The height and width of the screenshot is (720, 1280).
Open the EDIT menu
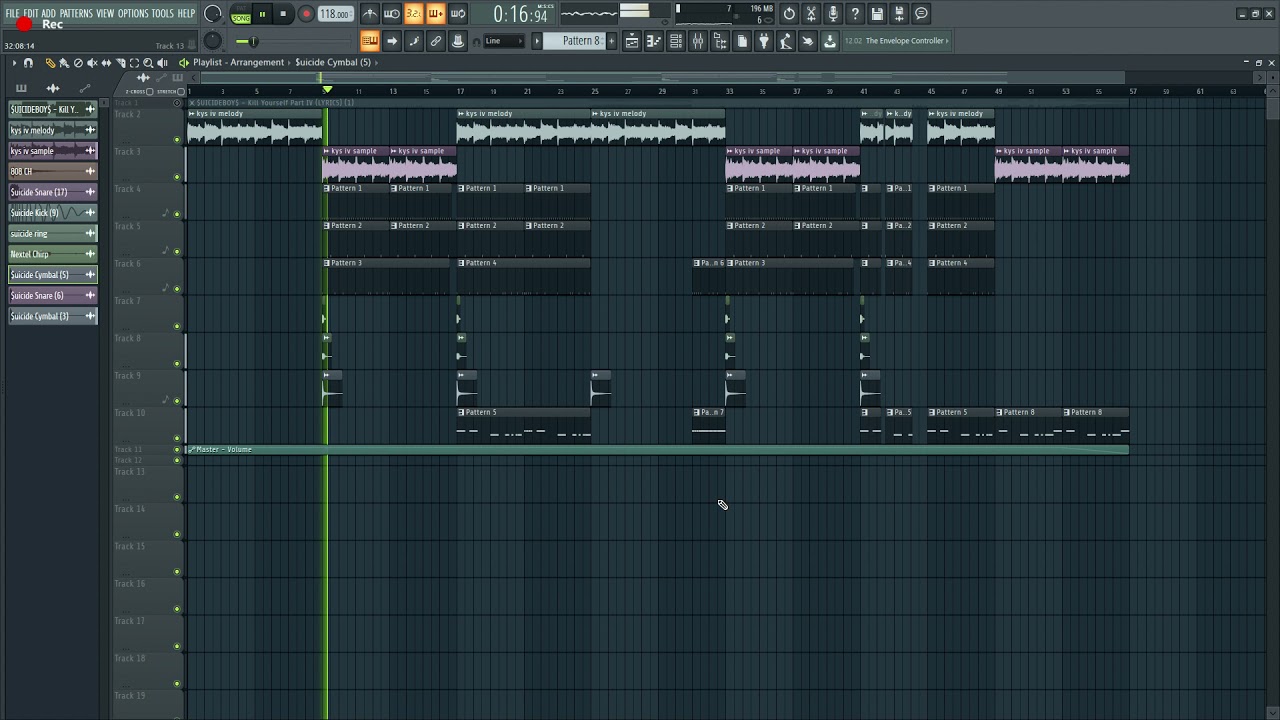[31, 13]
